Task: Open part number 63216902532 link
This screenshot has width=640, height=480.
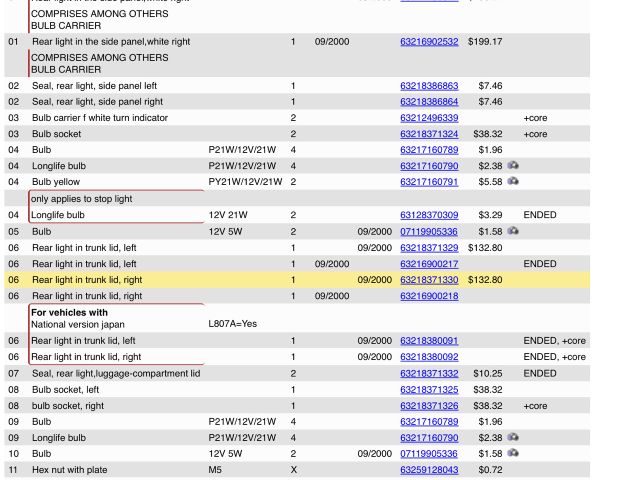Action: pos(429,42)
